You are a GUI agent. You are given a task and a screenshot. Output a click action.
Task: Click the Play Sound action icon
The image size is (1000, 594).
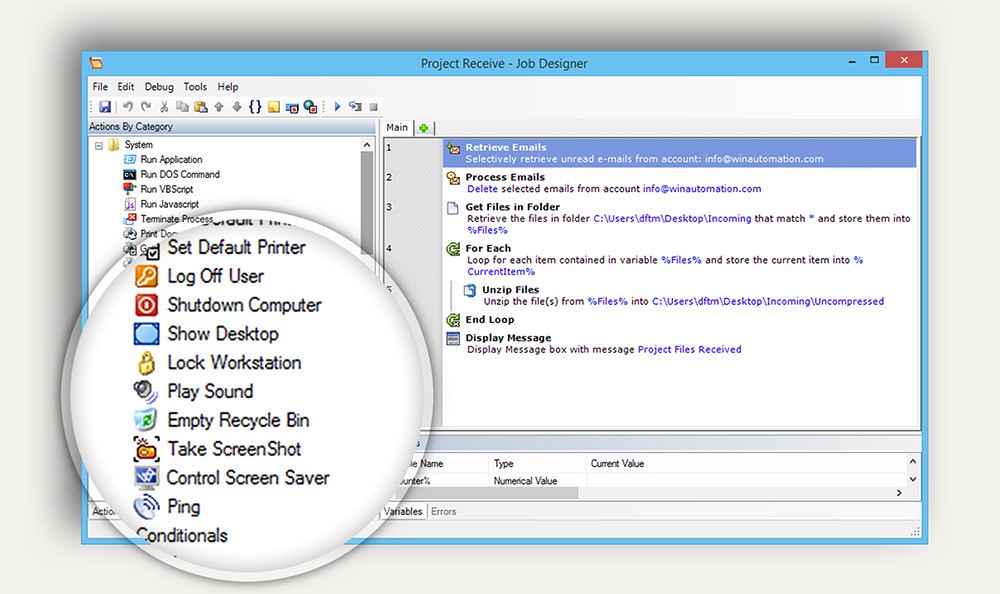click(x=142, y=392)
